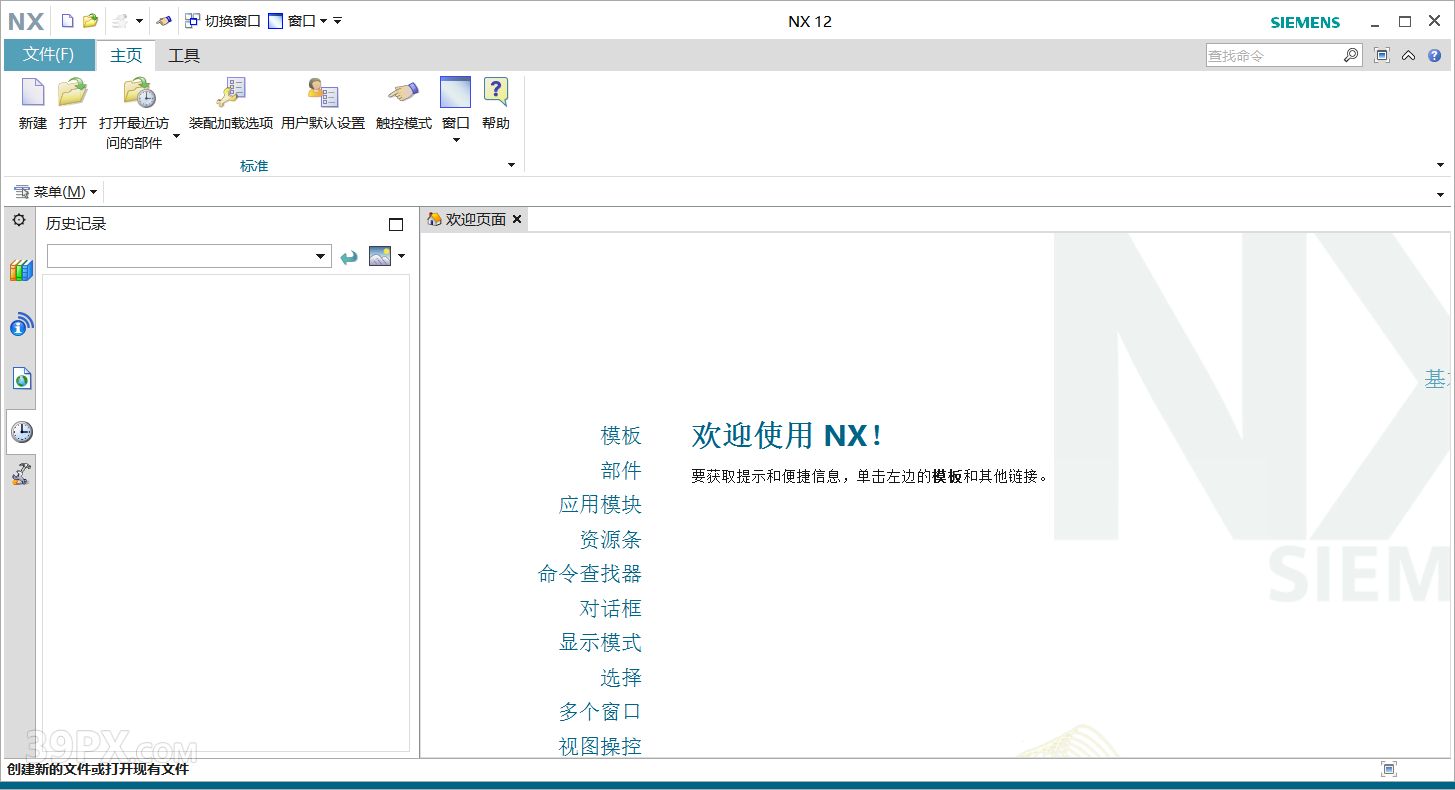Click the small open folder icon in title bar
The height and width of the screenshot is (790, 1455).
(x=90, y=20)
